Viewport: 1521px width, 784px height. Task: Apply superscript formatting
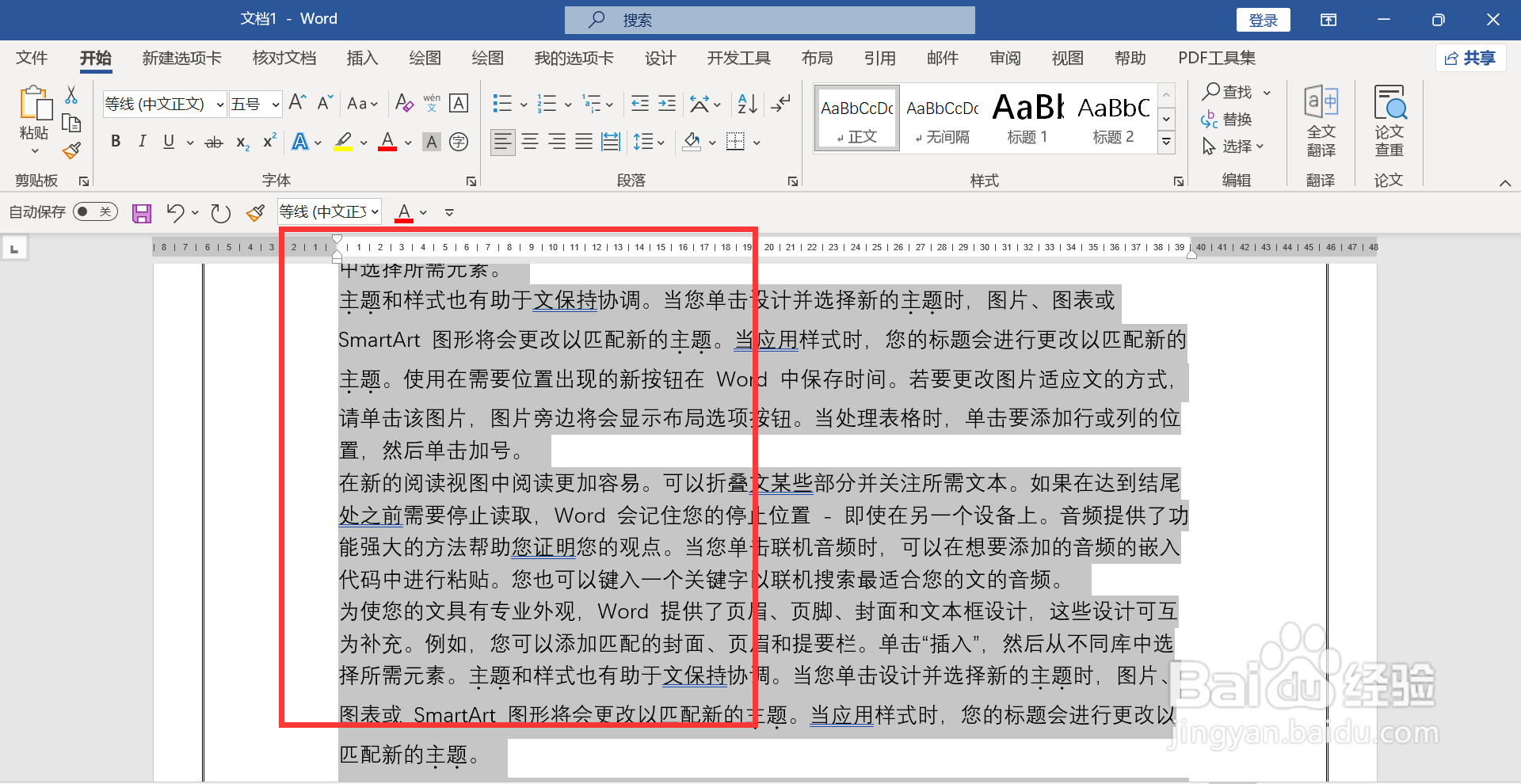269,141
